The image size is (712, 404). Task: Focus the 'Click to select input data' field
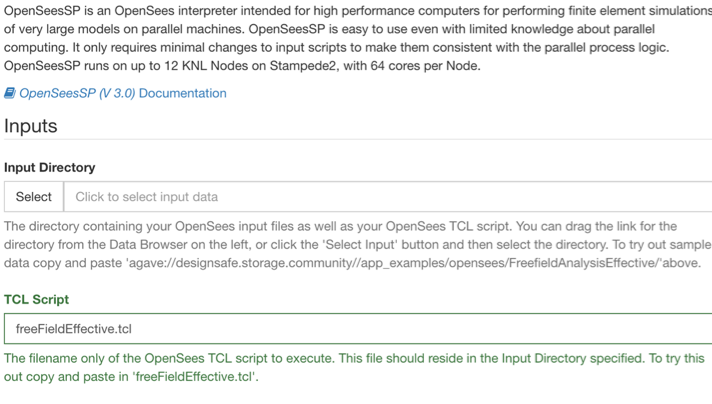pyautogui.click(x=388, y=197)
